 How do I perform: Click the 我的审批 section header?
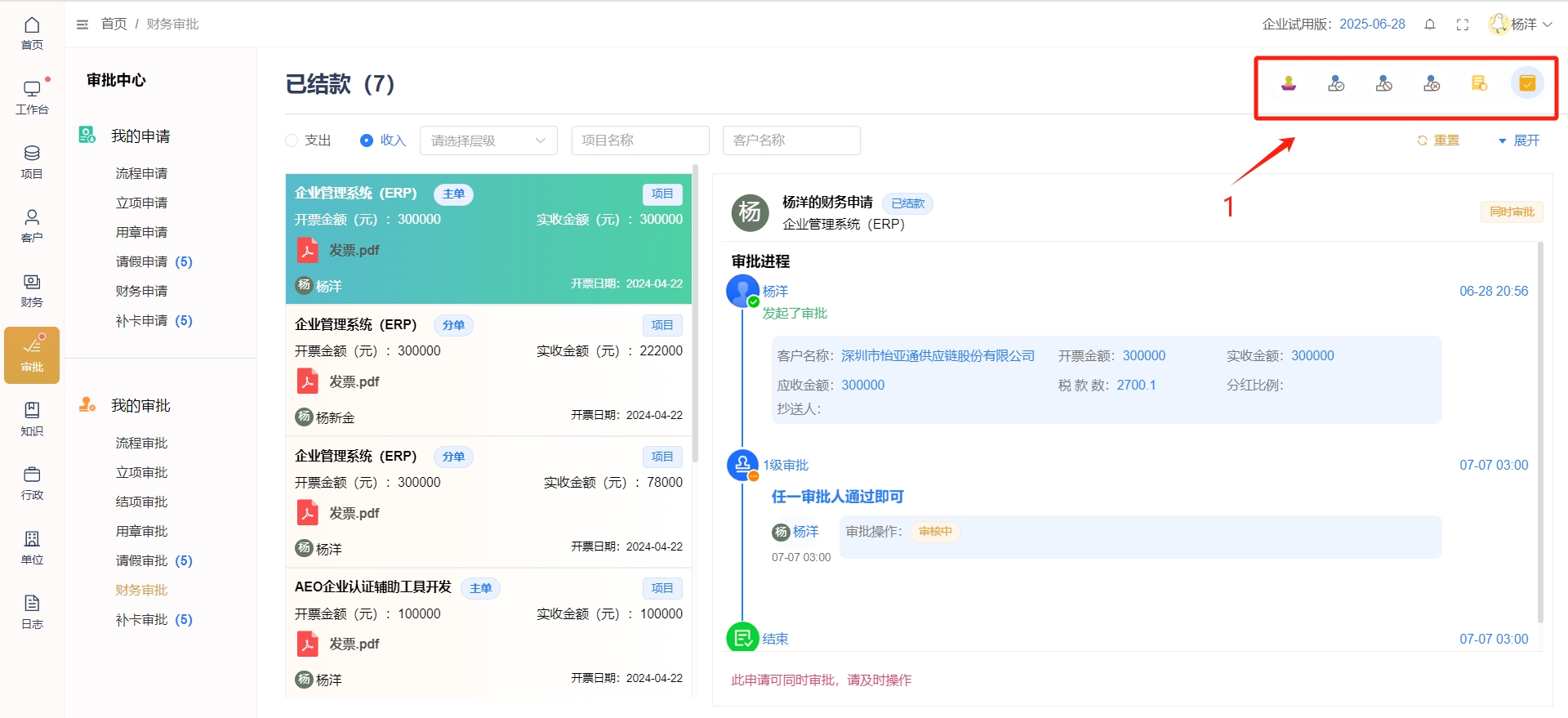click(x=140, y=405)
